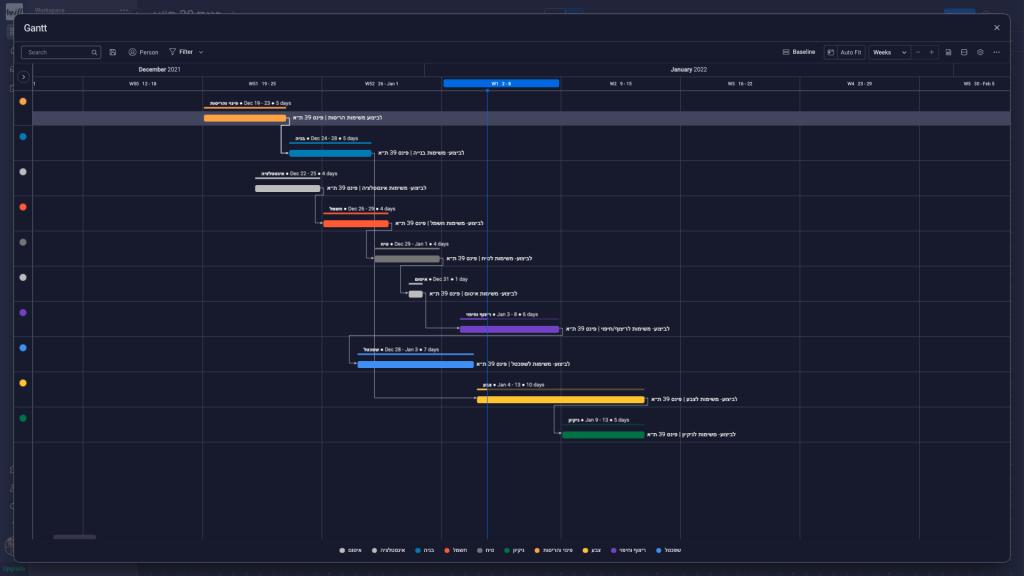The width and height of the screenshot is (1024, 576).
Task: Expand the Filter dropdown arrow
Action: click(201, 52)
